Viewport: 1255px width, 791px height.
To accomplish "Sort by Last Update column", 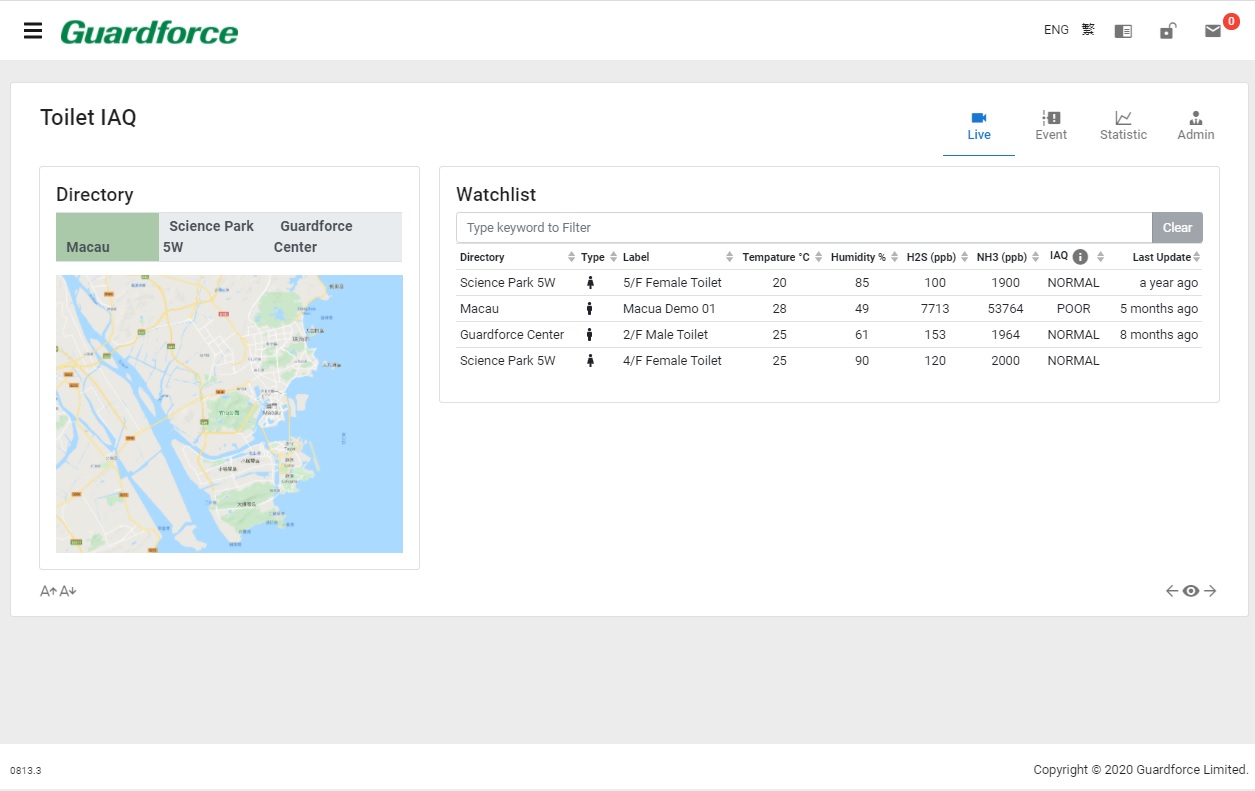I will [1167, 257].
